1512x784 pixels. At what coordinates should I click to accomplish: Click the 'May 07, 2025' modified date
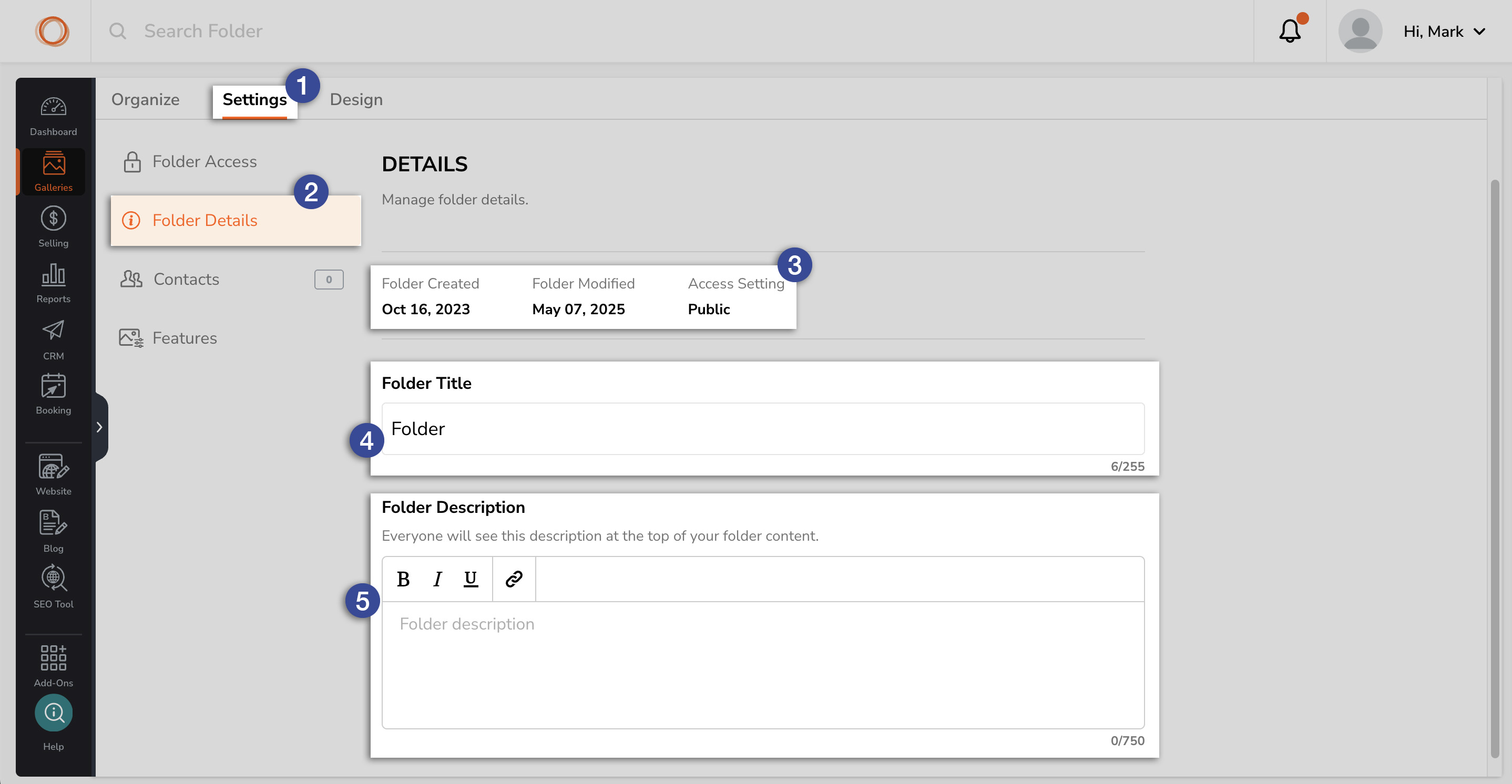pos(578,310)
